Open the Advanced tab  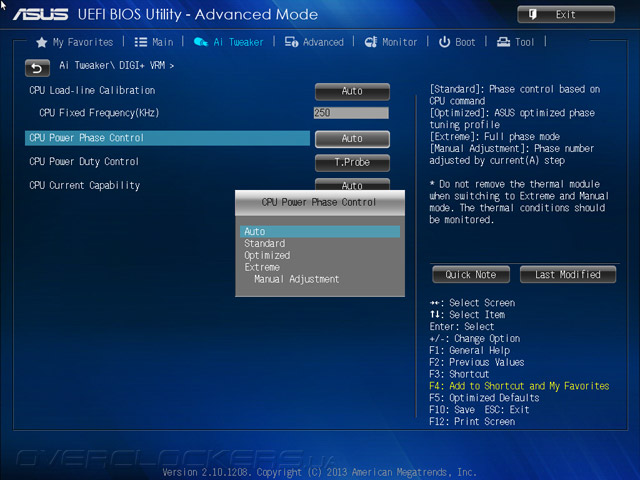[314, 42]
